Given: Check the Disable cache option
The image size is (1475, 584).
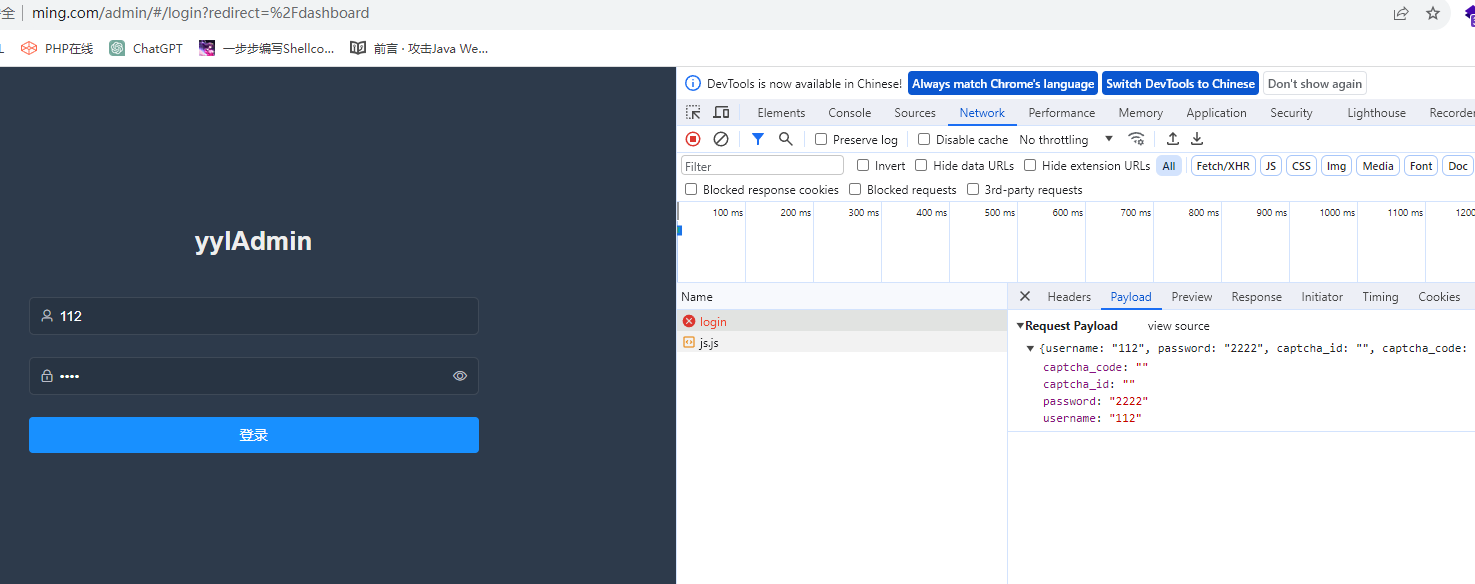Looking at the screenshot, I should [924, 140].
